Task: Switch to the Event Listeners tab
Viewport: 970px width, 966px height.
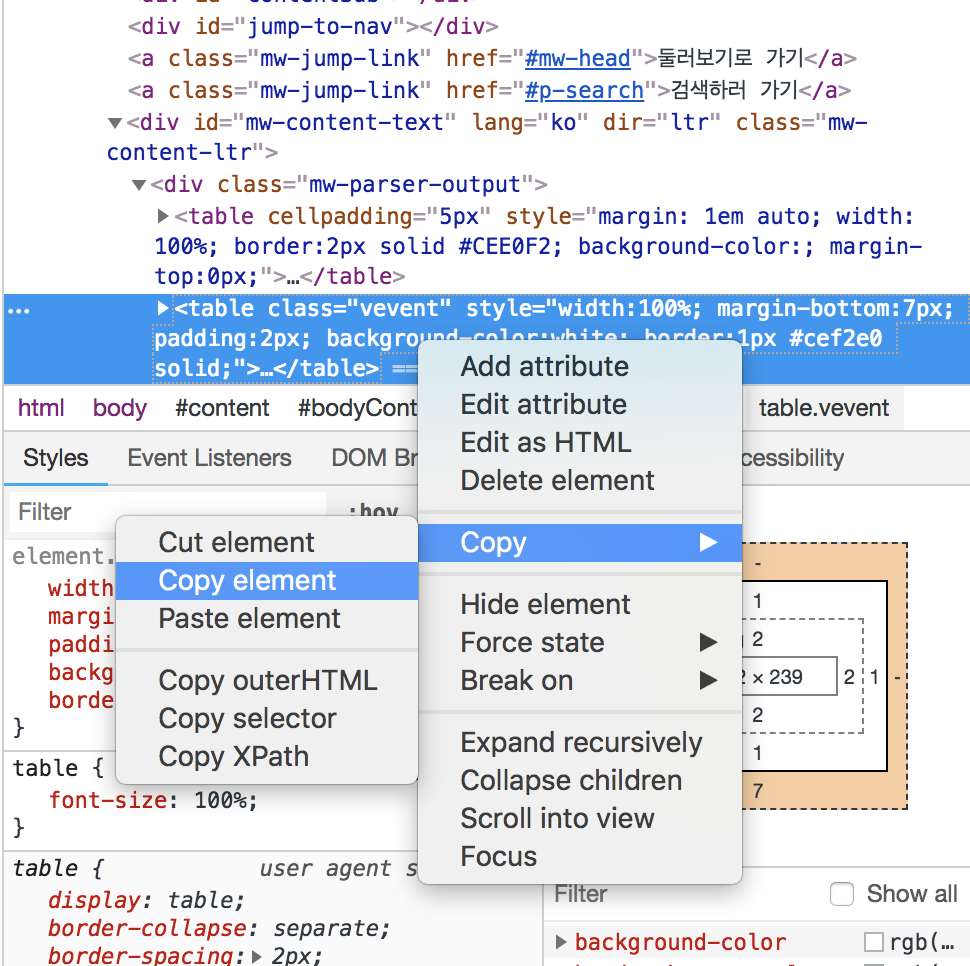Action: pos(209,458)
